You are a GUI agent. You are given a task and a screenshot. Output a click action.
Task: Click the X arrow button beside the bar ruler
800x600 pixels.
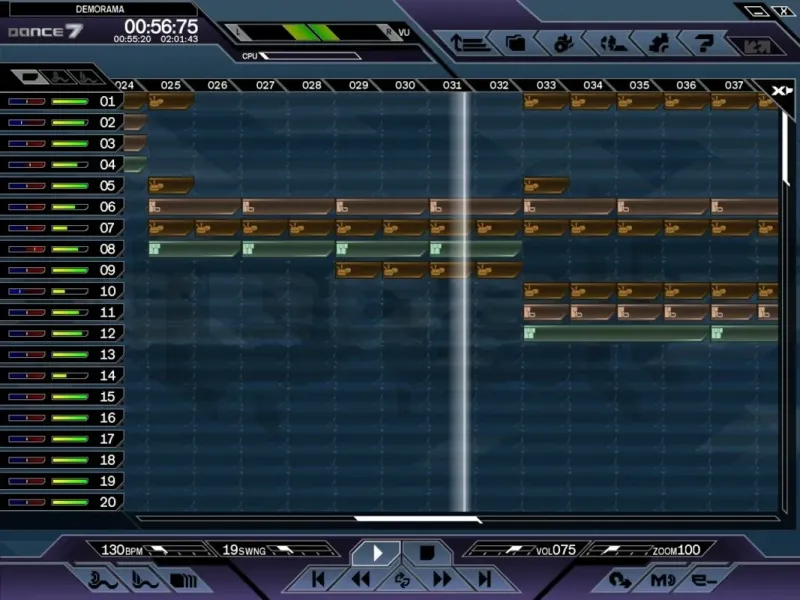(x=781, y=91)
